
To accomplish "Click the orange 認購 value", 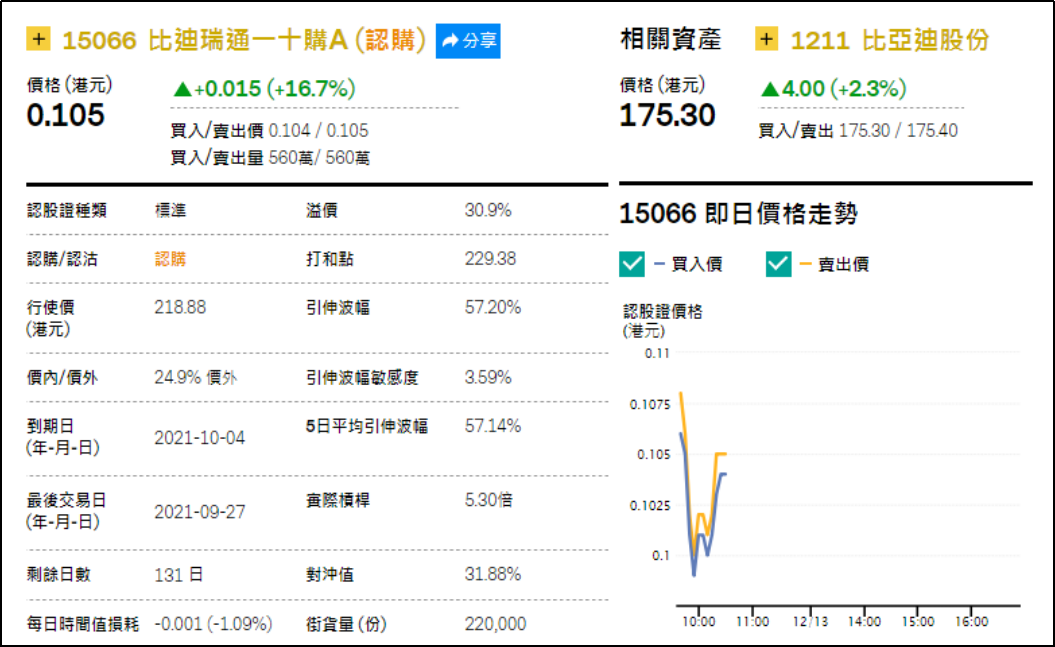I will point(170,259).
